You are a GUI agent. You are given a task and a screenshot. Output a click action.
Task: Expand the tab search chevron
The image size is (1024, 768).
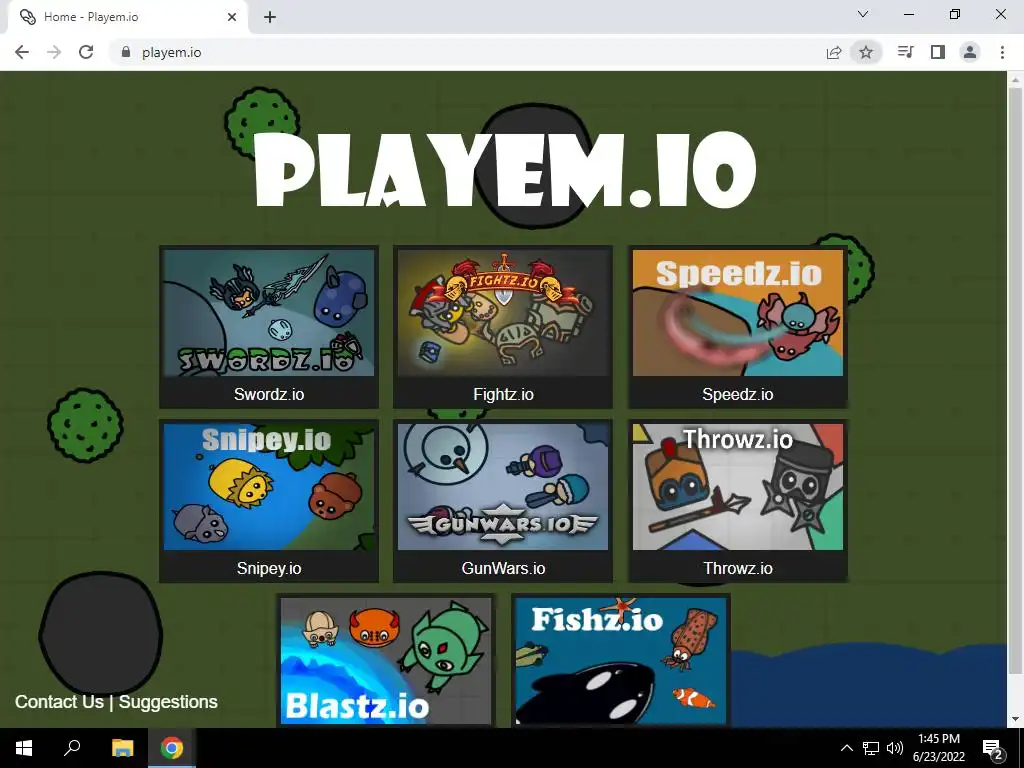(x=863, y=14)
